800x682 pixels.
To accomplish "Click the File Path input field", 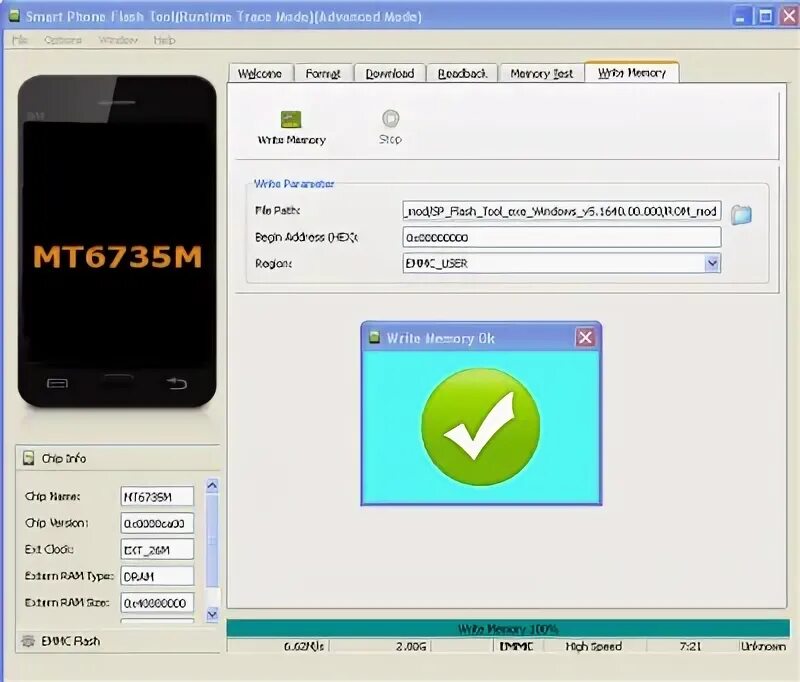I will pyautogui.click(x=561, y=211).
